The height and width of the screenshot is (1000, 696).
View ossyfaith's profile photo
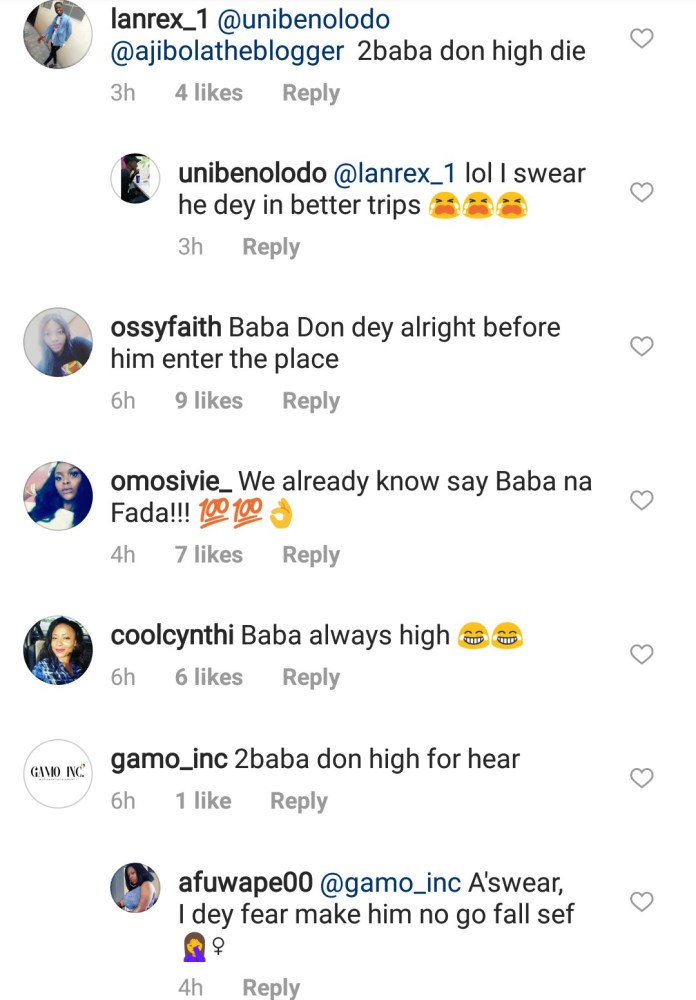pos(58,342)
